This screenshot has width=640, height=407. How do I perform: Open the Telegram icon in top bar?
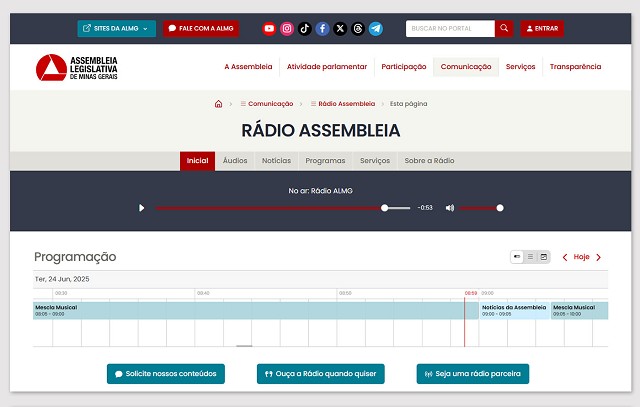[x=376, y=29]
